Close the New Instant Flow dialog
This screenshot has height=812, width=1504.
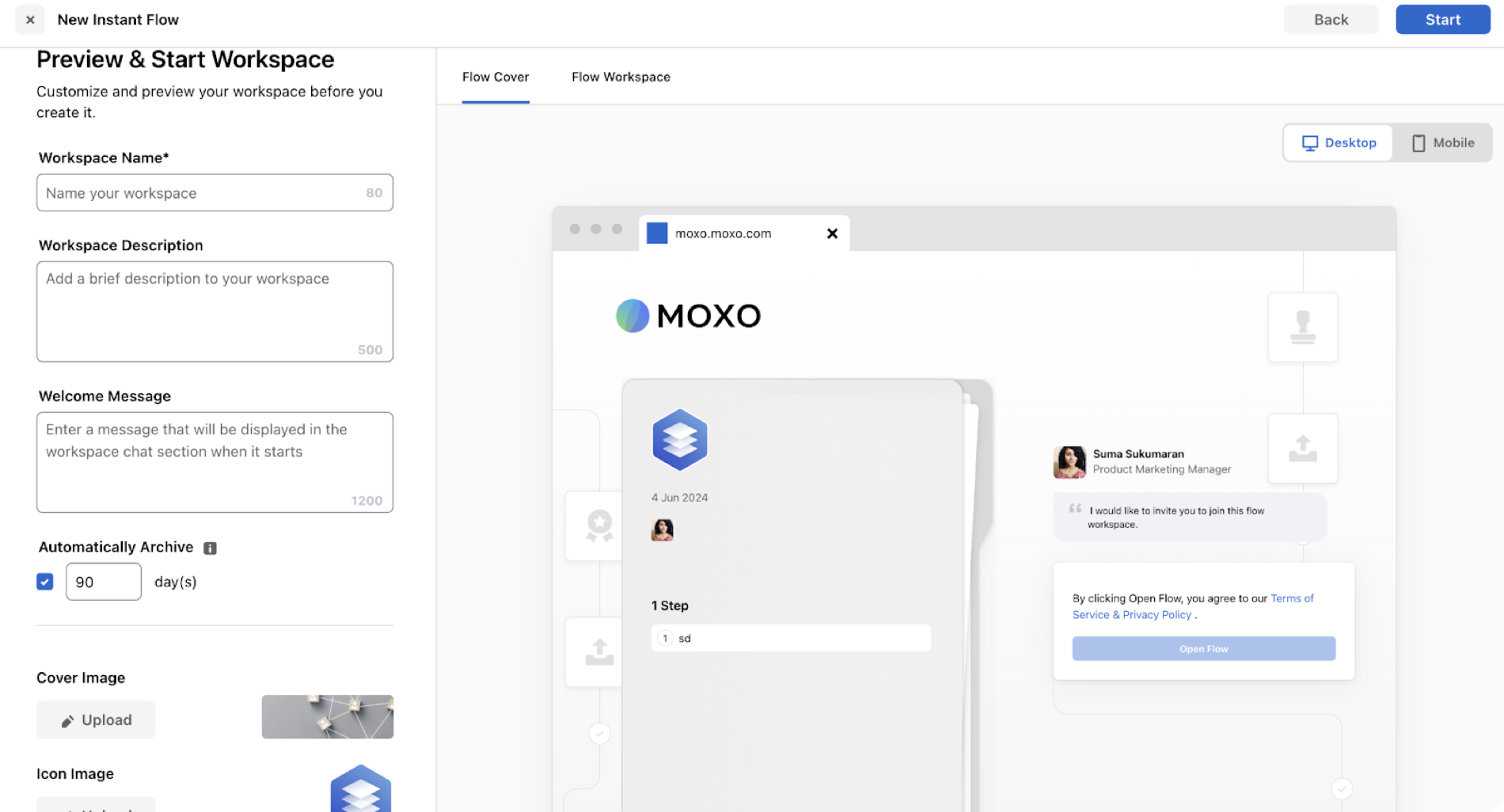30,20
